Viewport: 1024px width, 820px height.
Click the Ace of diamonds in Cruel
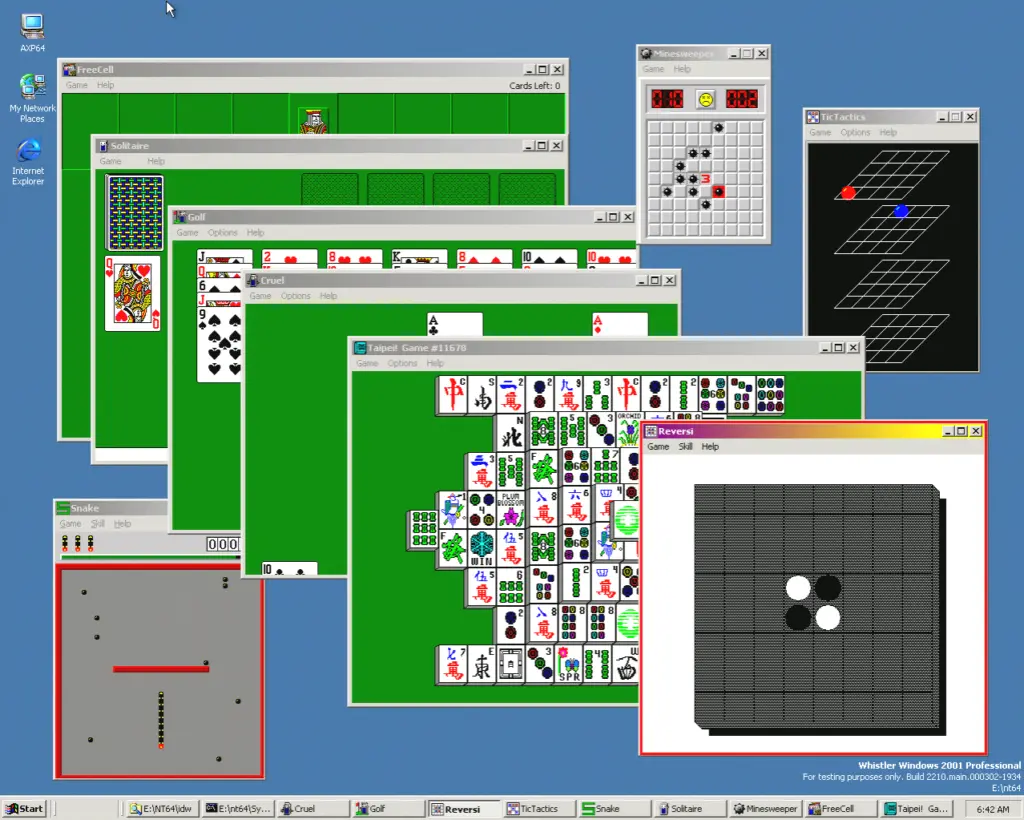(620, 324)
